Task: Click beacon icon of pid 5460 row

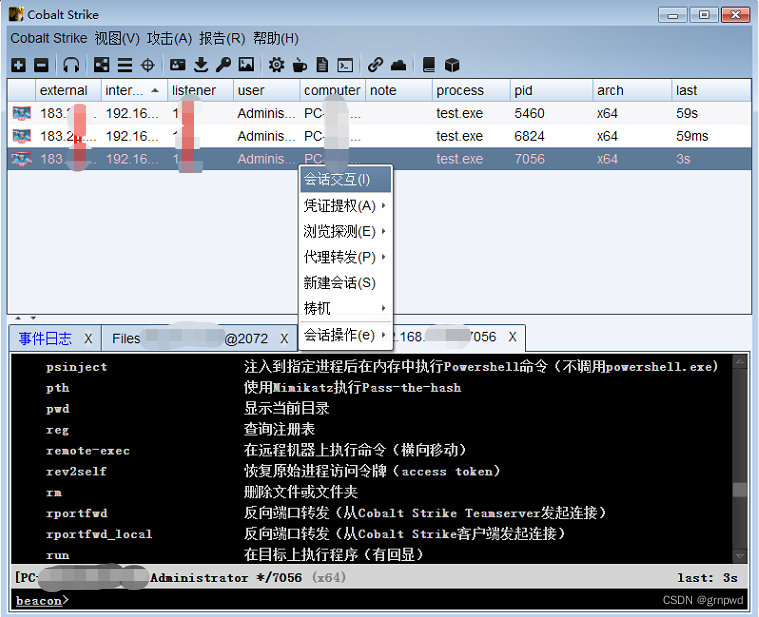Action: click(22, 113)
